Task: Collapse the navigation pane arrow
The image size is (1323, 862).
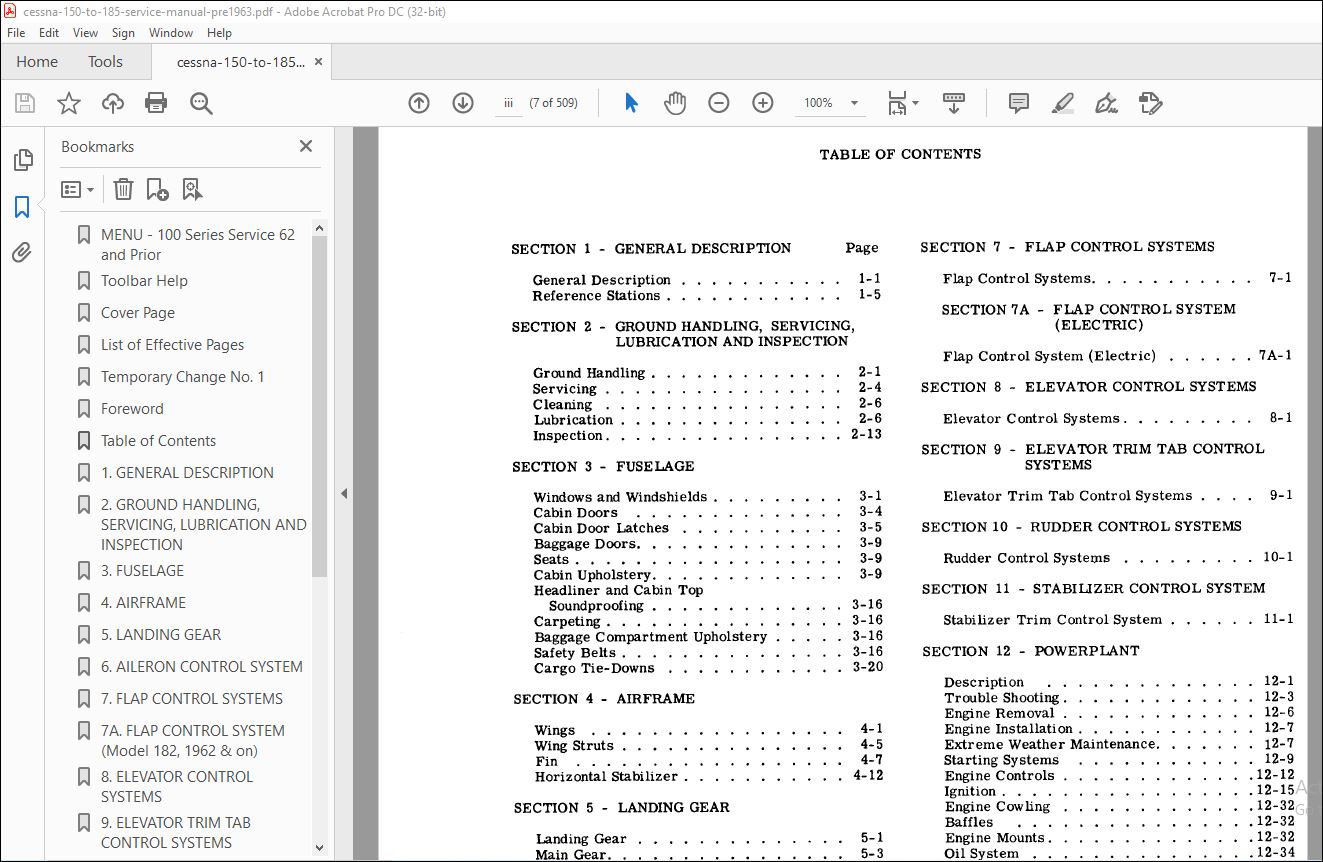Action: 344,493
